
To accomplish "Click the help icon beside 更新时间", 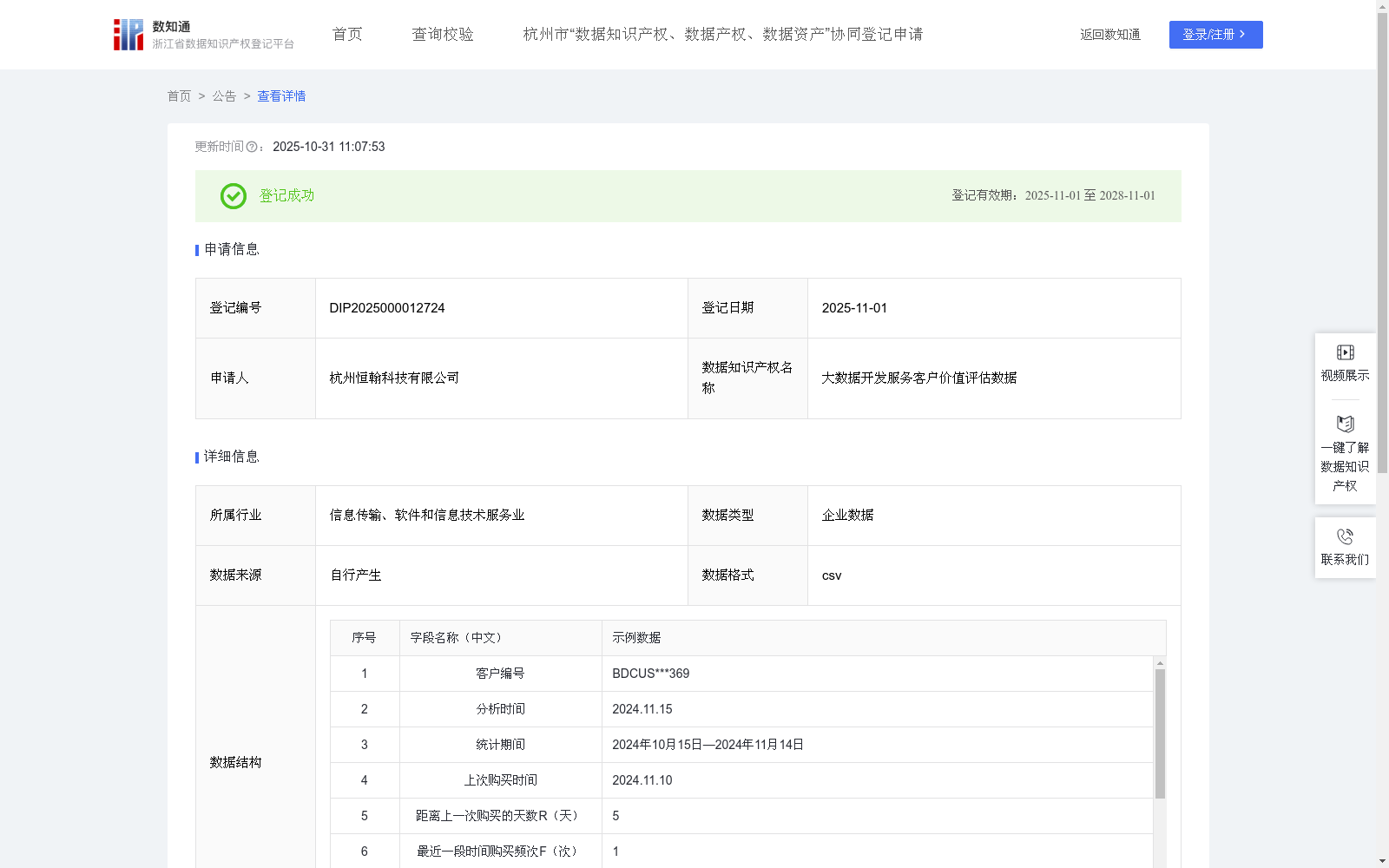I will pyautogui.click(x=252, y=148).
